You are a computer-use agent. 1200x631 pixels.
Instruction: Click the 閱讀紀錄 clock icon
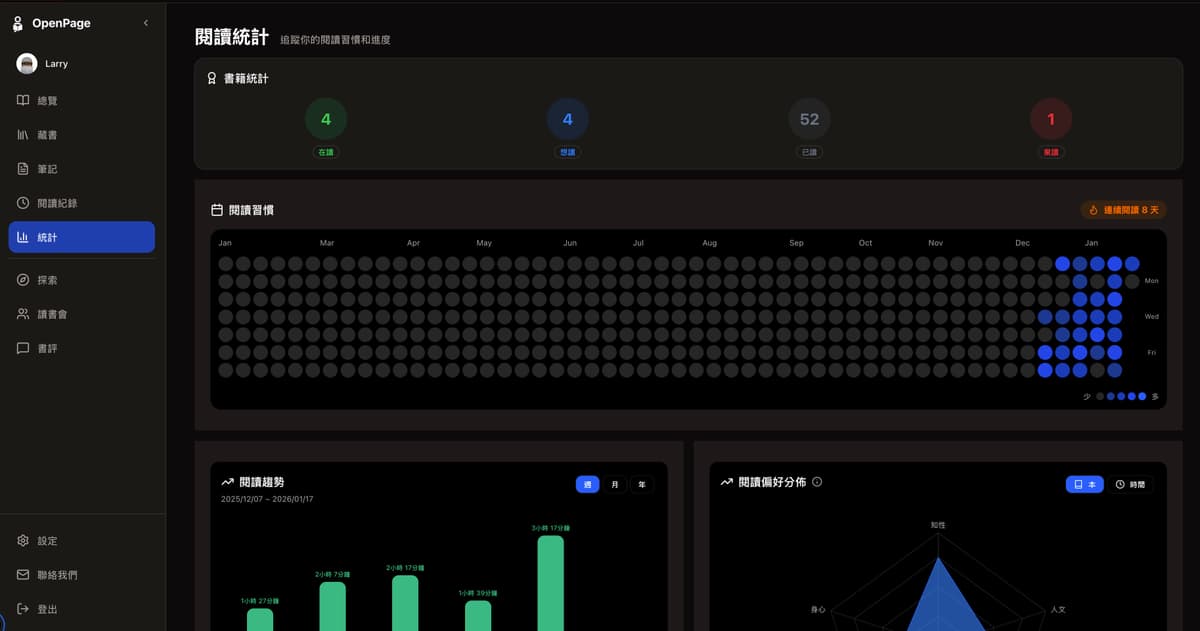[23, 203]
